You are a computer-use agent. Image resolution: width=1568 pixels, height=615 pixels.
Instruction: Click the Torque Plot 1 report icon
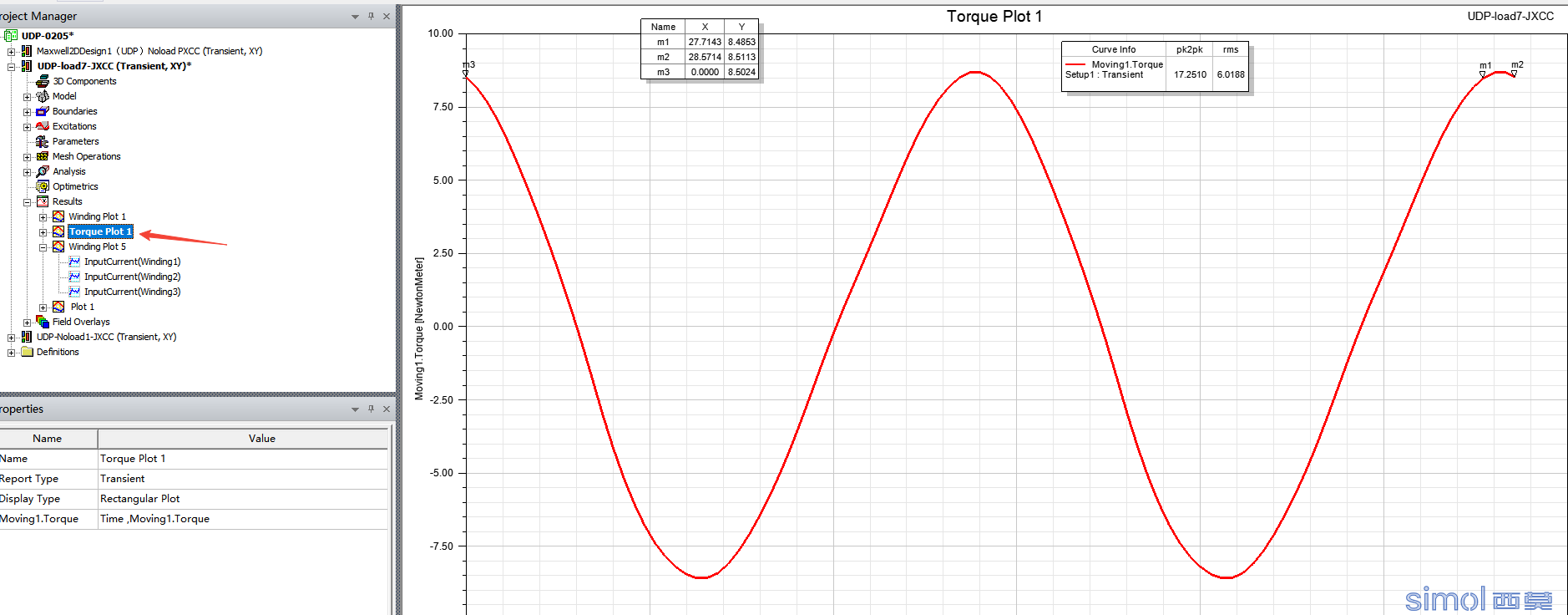(x=58, y=231)
